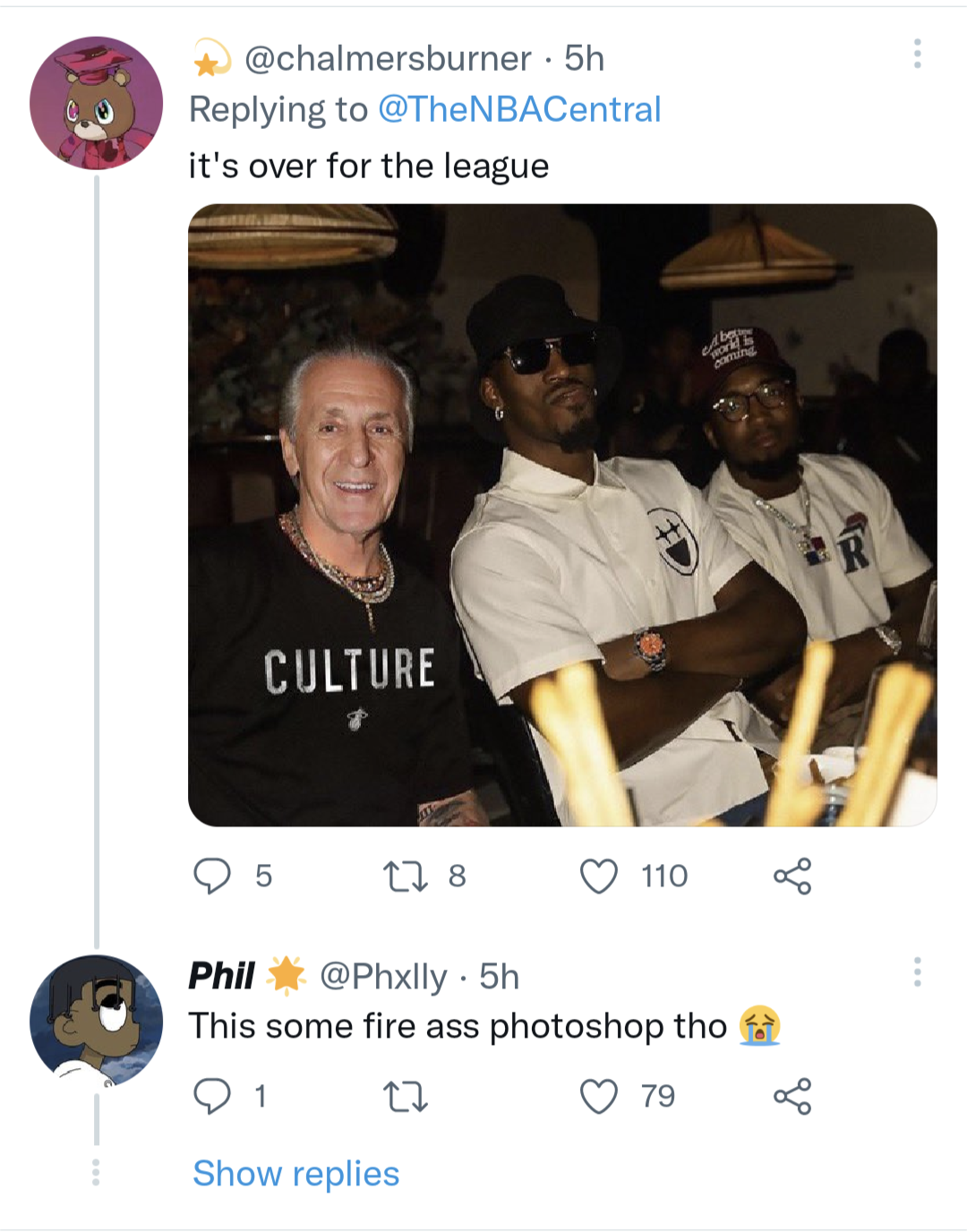967x1232 pixels.
Task: Reply to the chalmersburner tweet
Action: tap(213, 876)
